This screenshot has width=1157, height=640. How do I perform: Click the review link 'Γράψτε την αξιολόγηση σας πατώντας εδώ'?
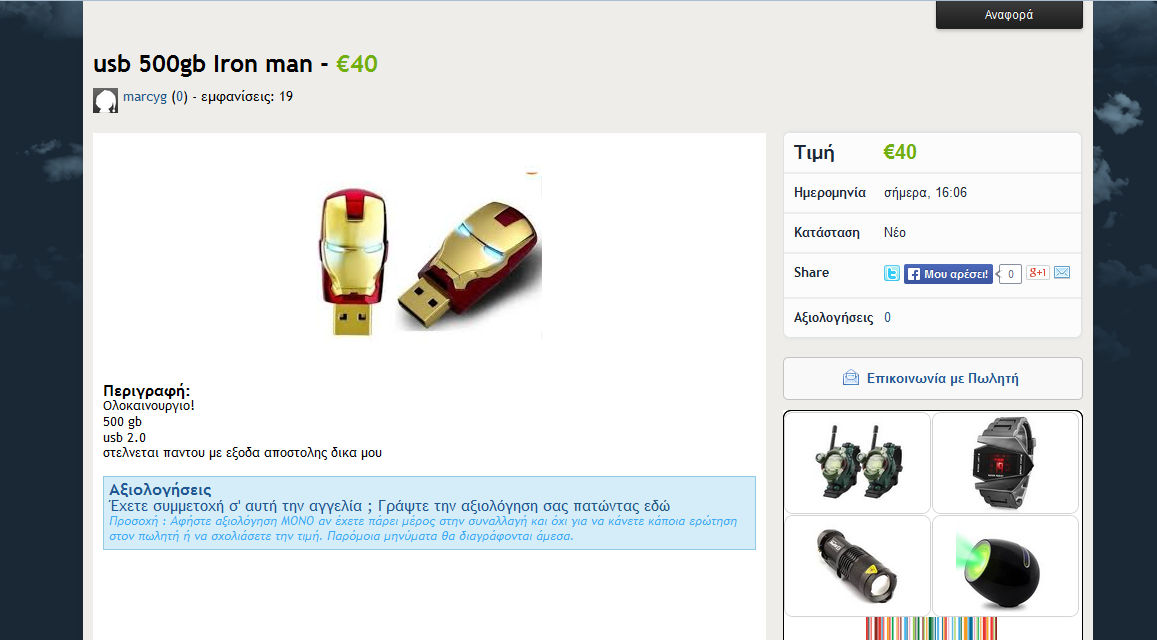[x=524, y=506]
